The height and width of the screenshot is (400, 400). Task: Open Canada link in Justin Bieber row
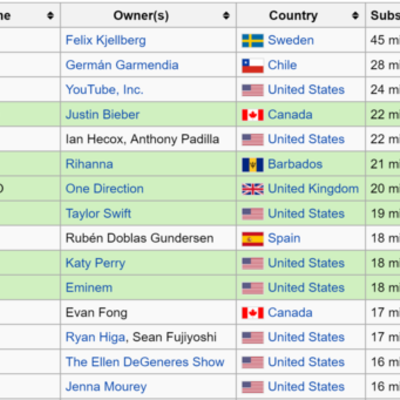(290, 115)
